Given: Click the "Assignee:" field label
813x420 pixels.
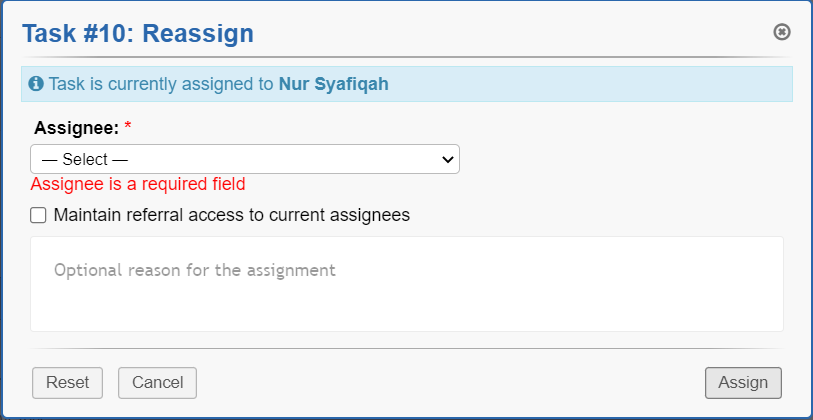Looking at the screenshot, I should (76, 128).
